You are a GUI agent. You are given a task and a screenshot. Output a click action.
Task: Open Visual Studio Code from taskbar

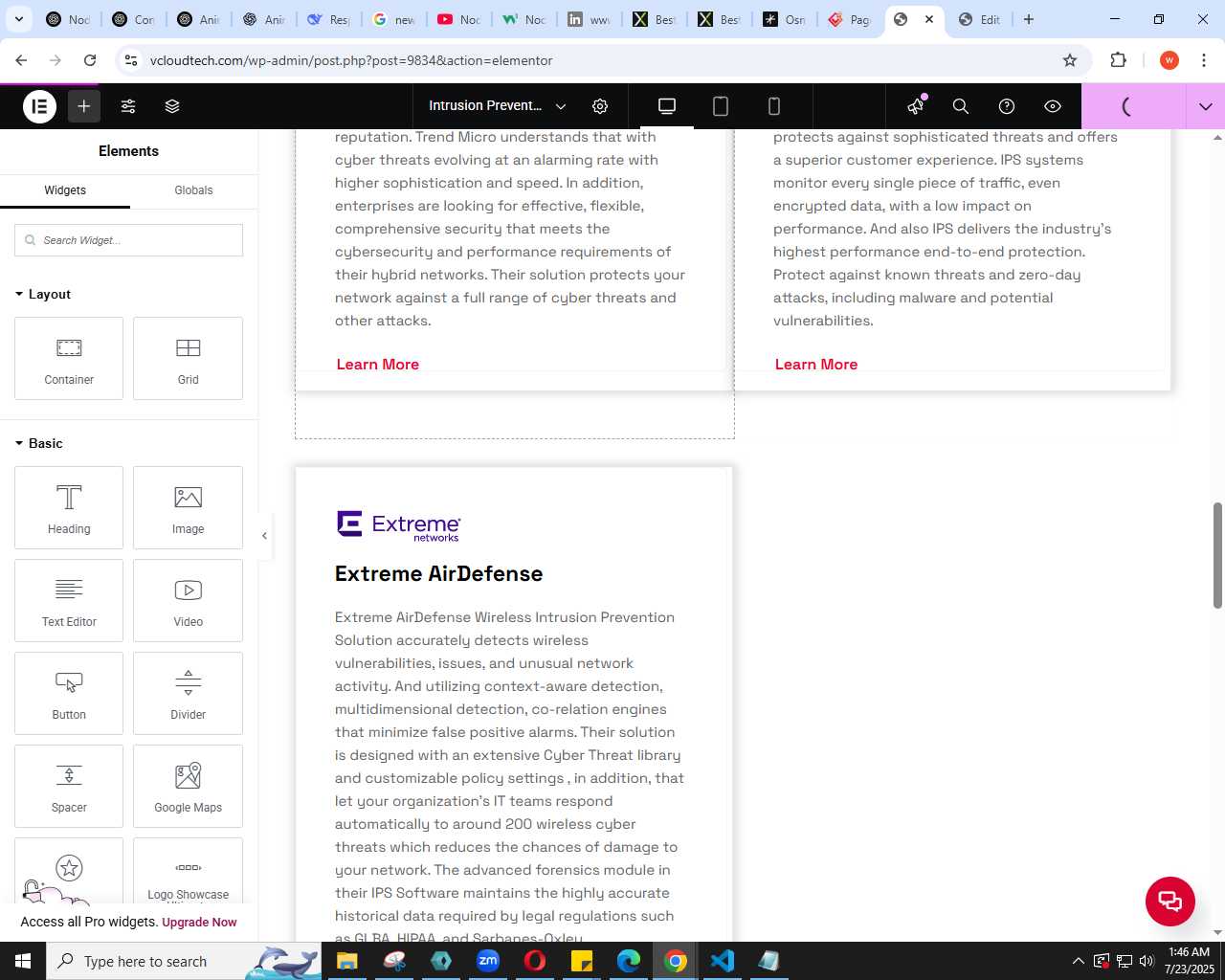tap(723, 961)
